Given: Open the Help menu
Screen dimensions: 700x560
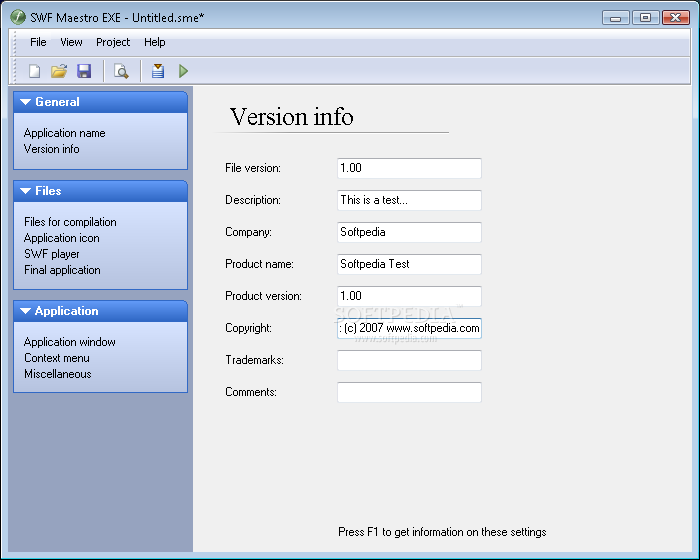Looking at the screenshot, I should point(154,42).
